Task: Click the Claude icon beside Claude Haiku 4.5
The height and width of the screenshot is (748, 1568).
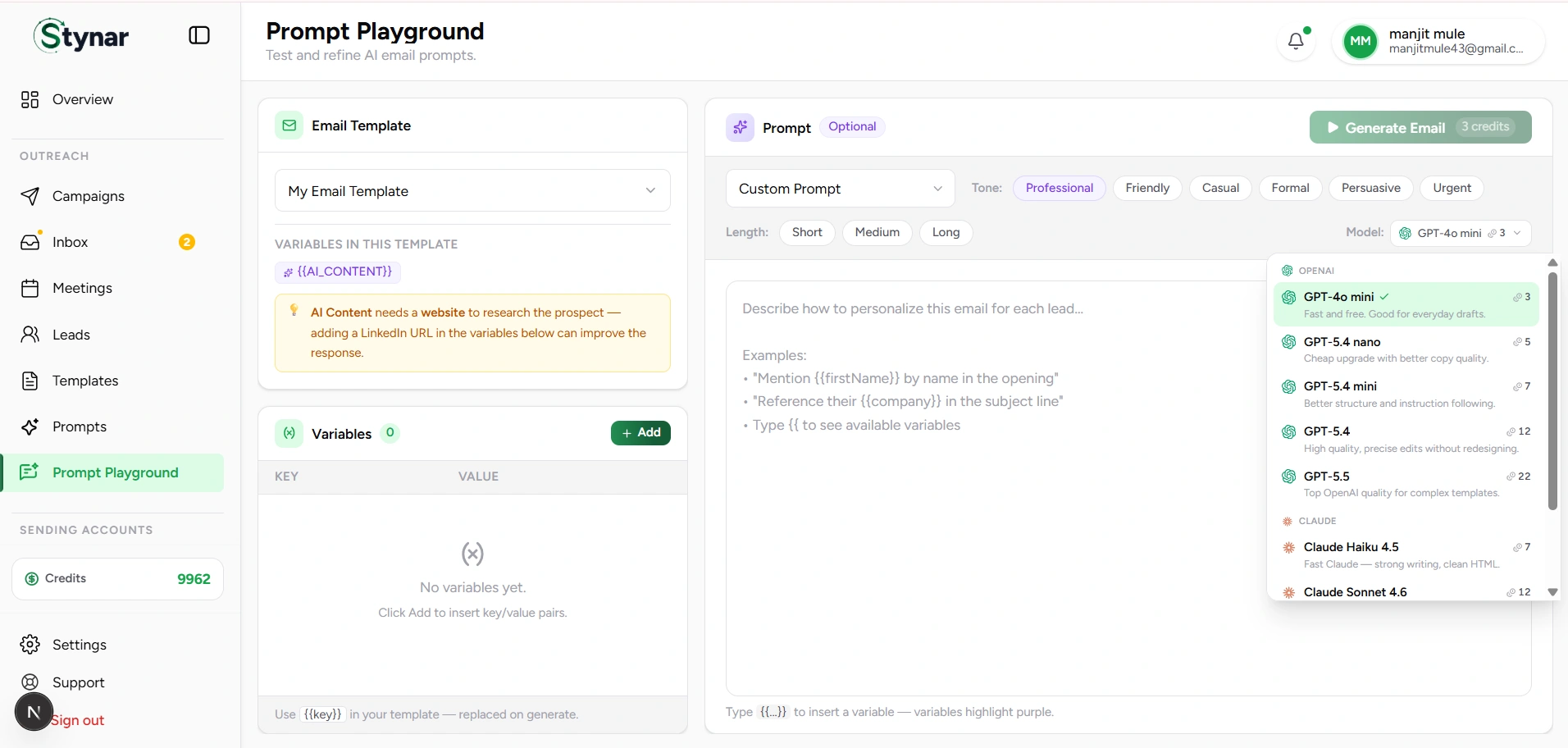Action: pyautogui.click(x=1289, y=547)
